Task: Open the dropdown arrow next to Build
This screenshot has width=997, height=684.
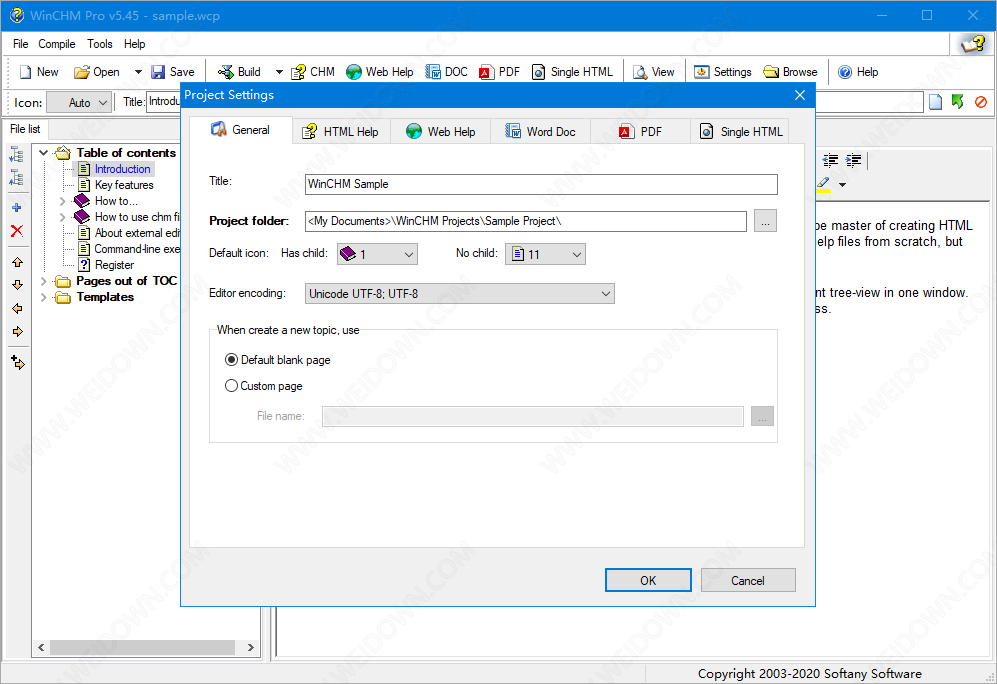Action: (x=278, y=72)
